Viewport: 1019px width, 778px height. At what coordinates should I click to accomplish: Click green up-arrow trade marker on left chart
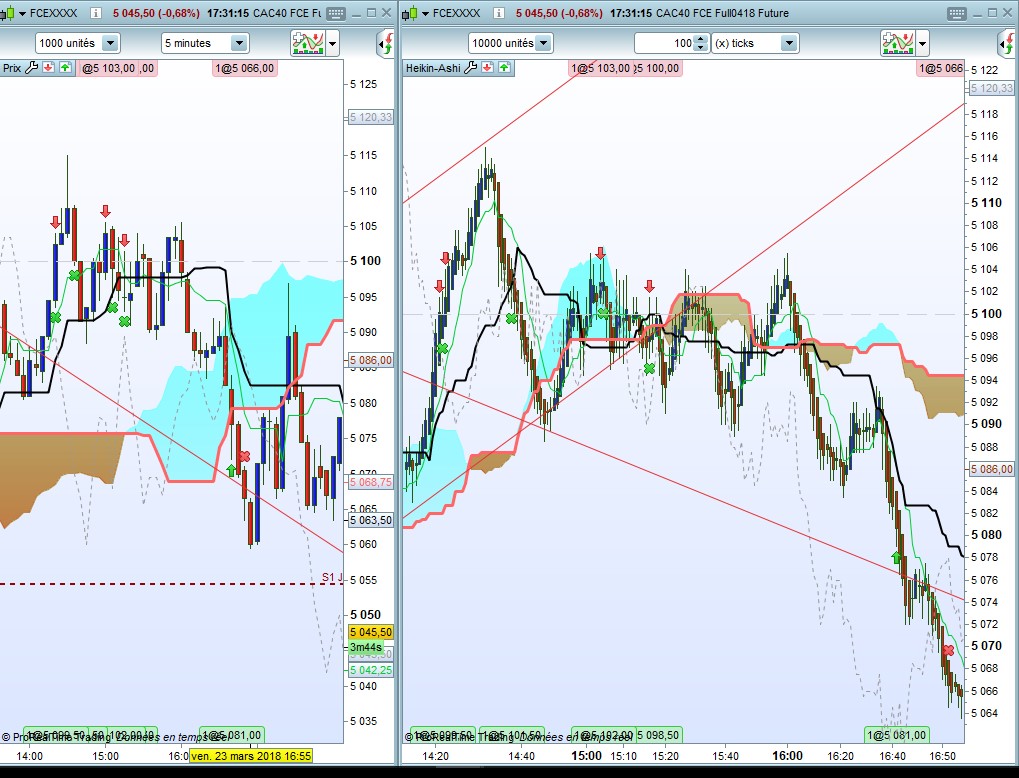point(231,469)
